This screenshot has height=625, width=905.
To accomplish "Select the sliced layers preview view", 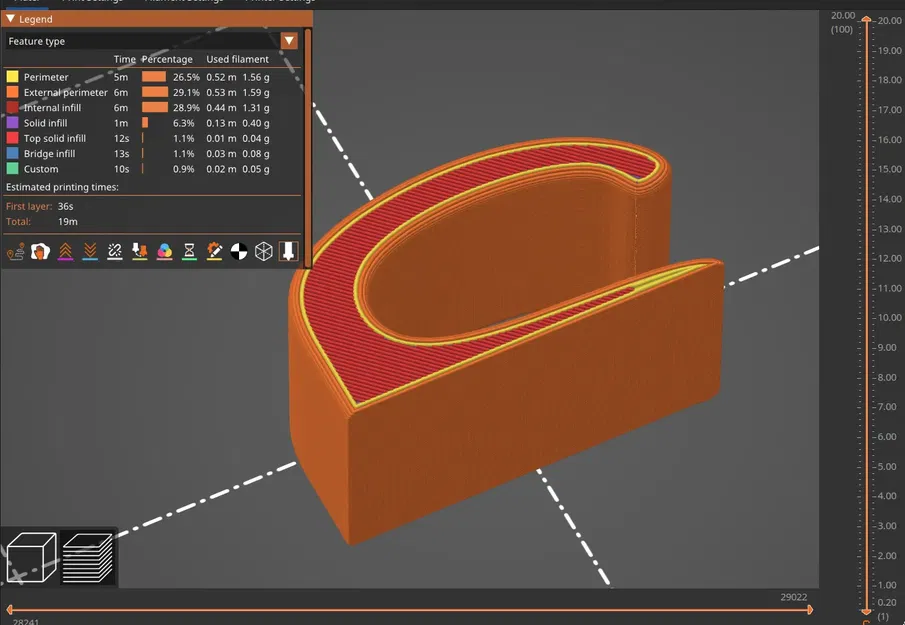I will click(86, 557).
